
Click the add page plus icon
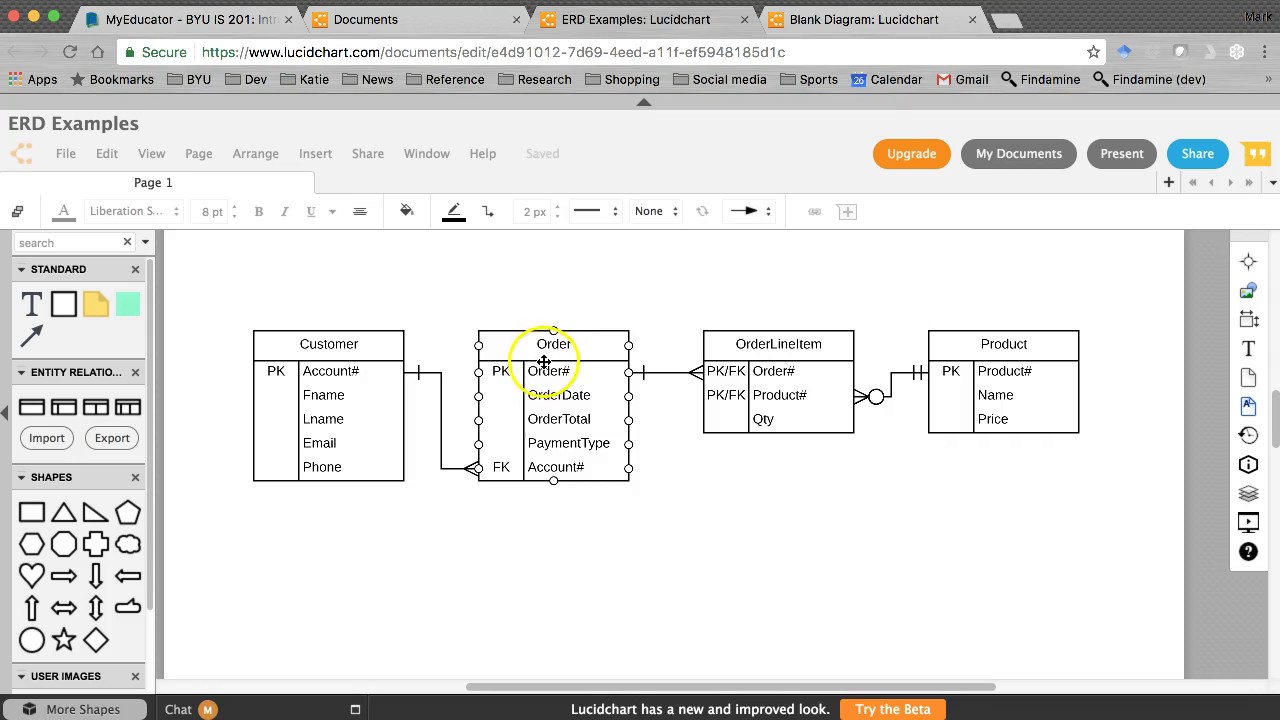[1168, 182]
